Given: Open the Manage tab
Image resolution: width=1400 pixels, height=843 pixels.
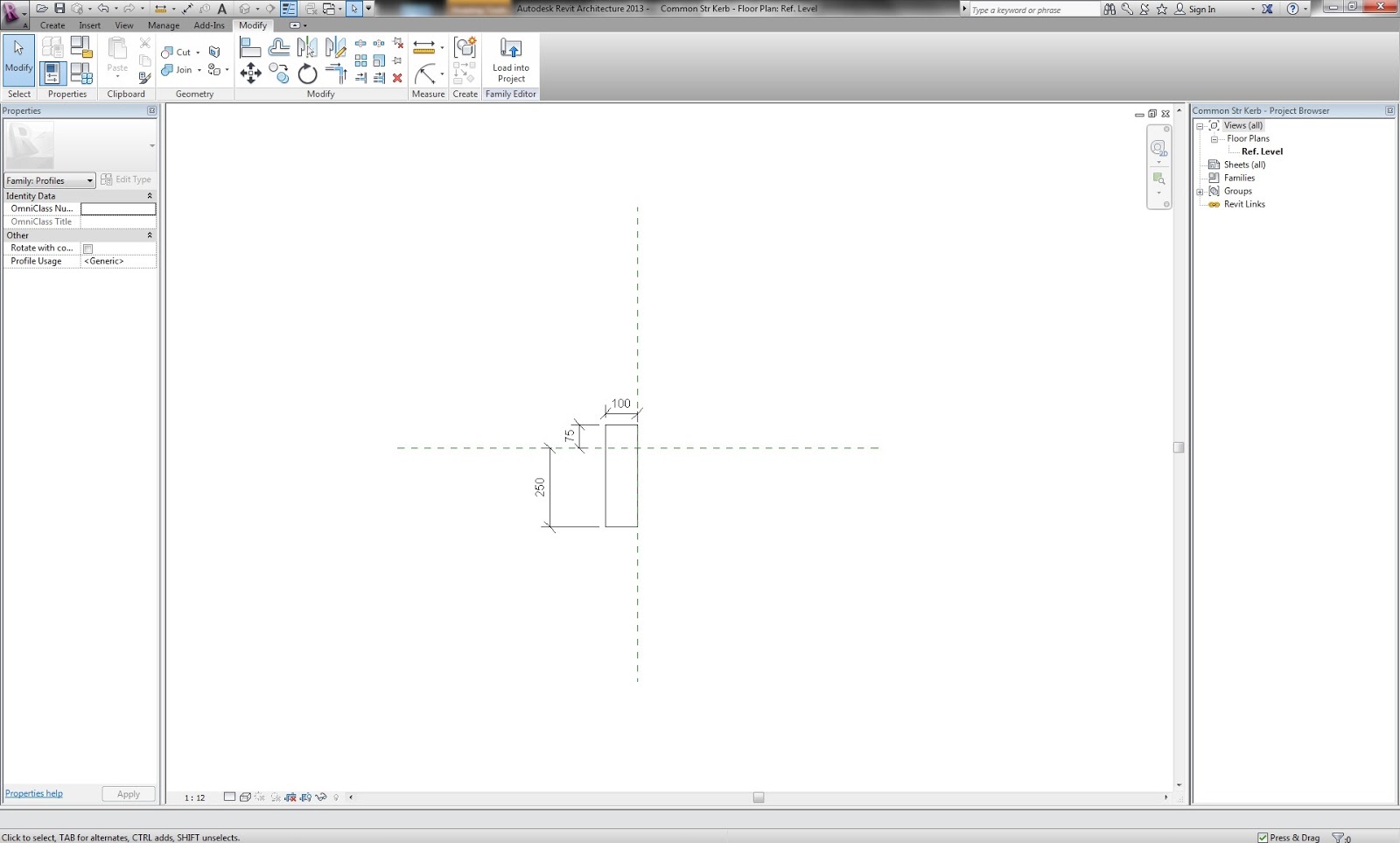Looking at the screenshot, I should [164, 25].
